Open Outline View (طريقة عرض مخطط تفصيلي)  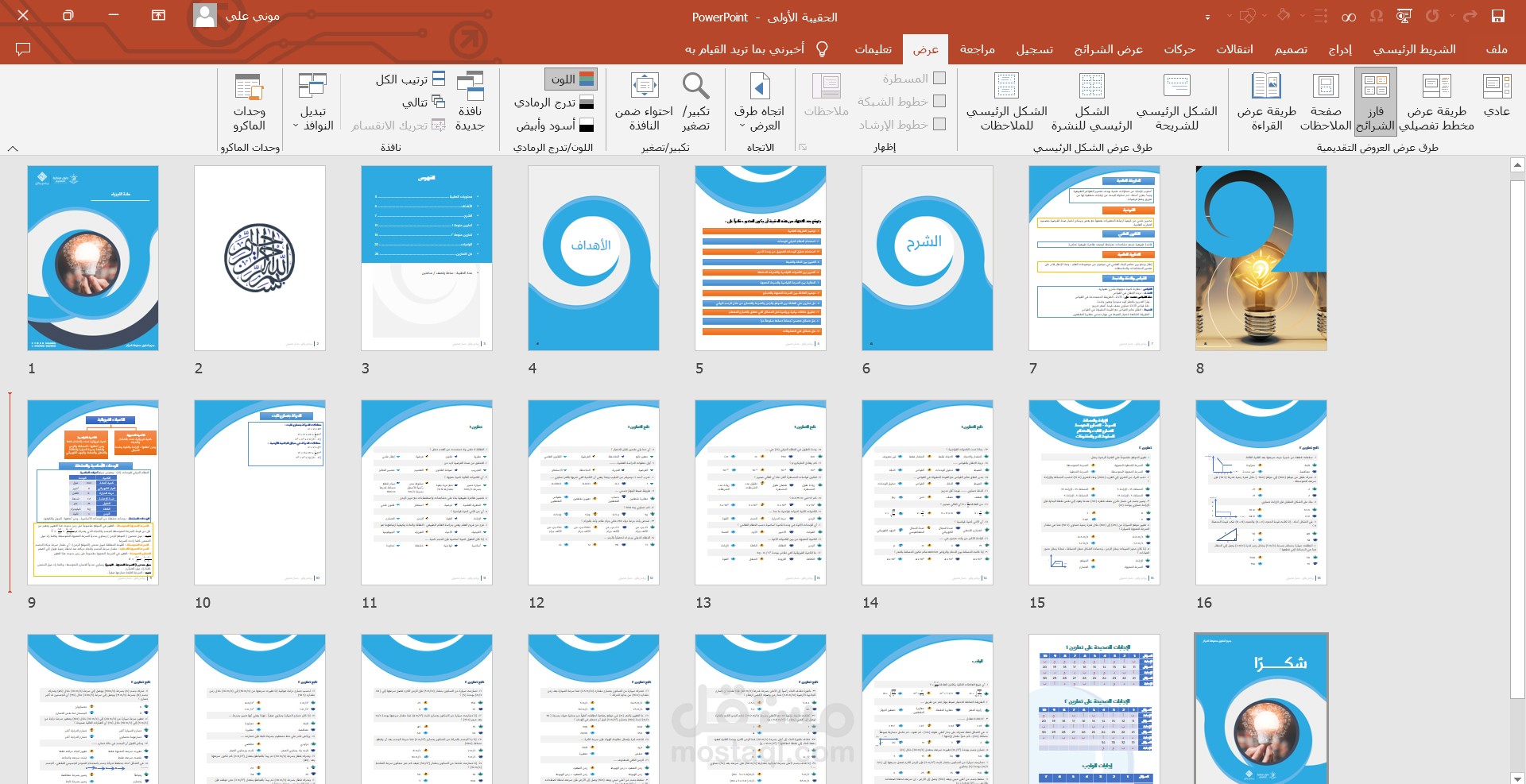[1436, 102]
